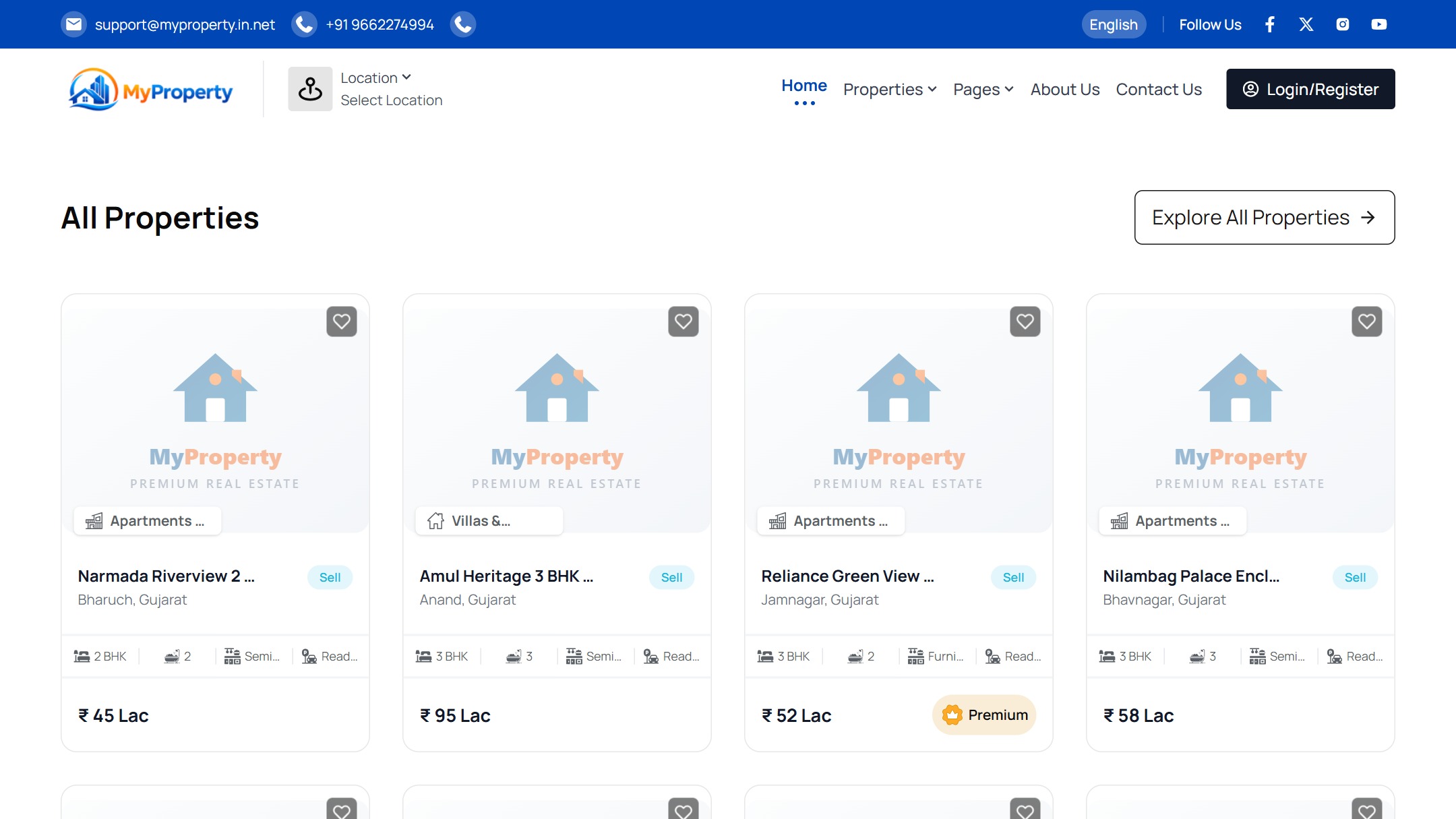
Task: Click the MyProperty logo in header
Action: (150, 89)
